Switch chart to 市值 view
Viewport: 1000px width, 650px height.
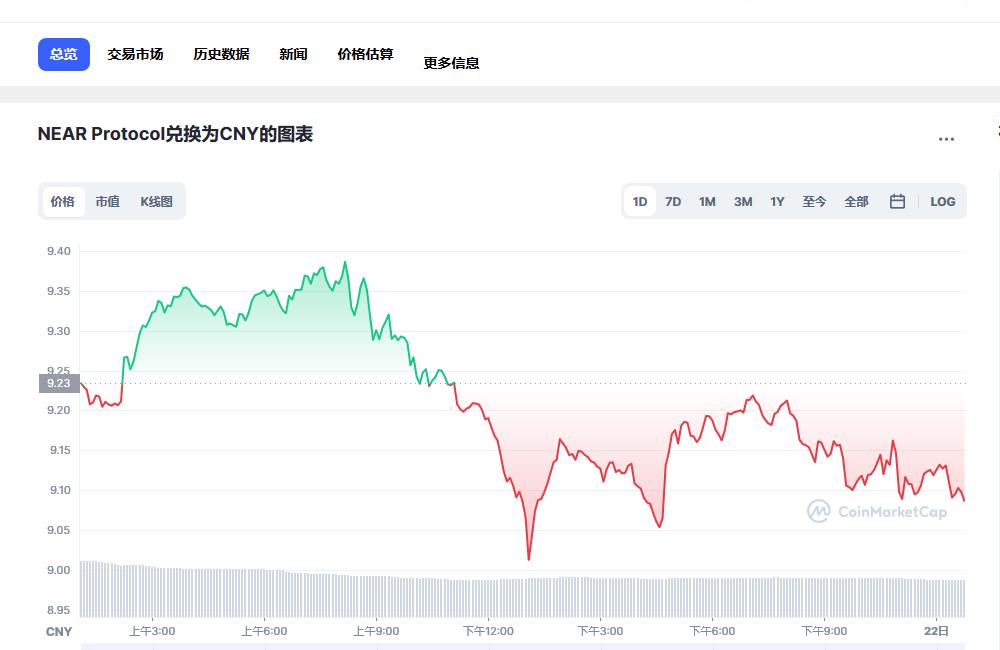(107, 201)
